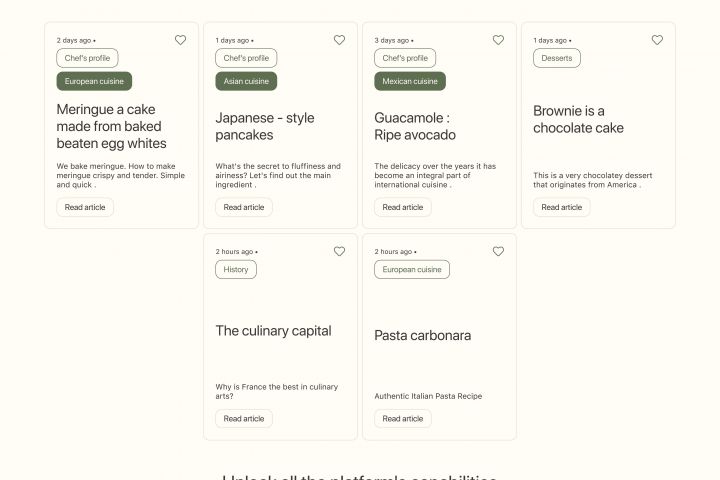Select the Asian cuisine tag
The image size is (720, 480).
(246, 81)
